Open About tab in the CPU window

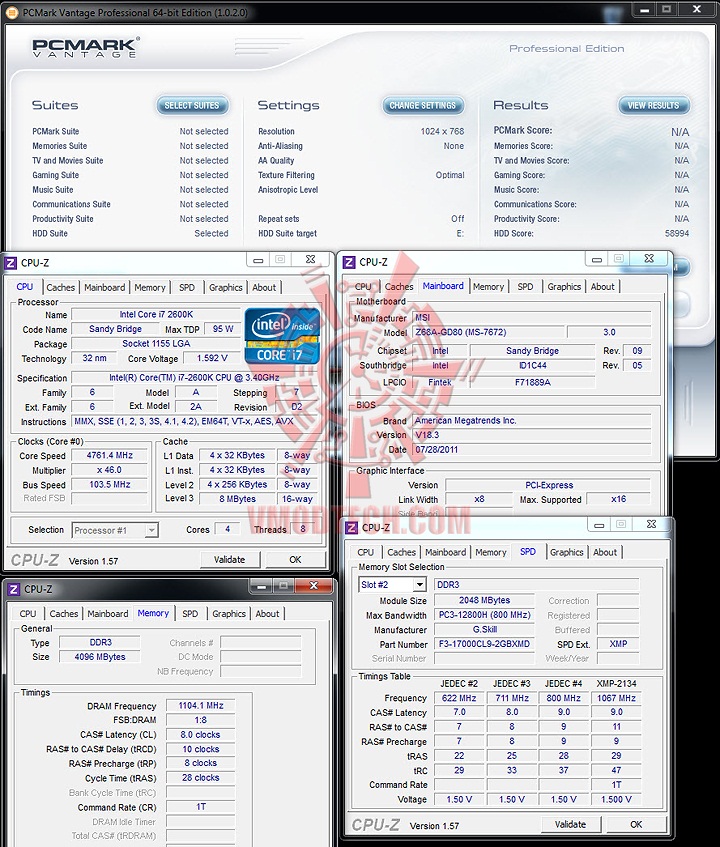click(264, 287)
